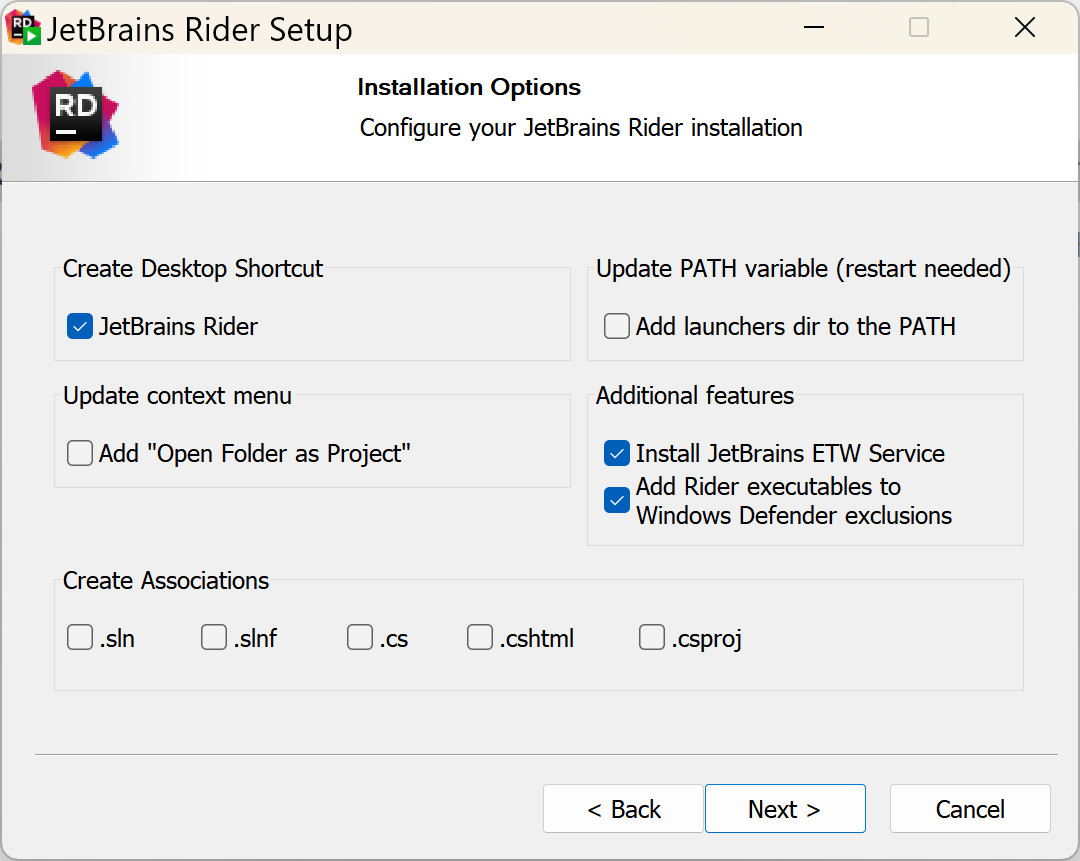The width and height of the screenshot is (1080, 861).
Task: Tick the .slnf association checkbox
Action: pyautogui.click(x=214, y=637)
